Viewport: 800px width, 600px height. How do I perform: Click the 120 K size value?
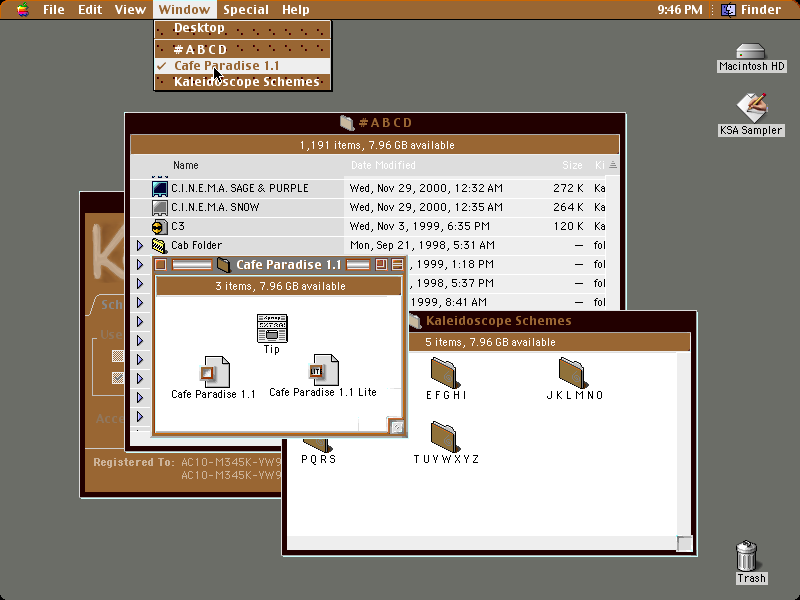(x=568, y=227)
